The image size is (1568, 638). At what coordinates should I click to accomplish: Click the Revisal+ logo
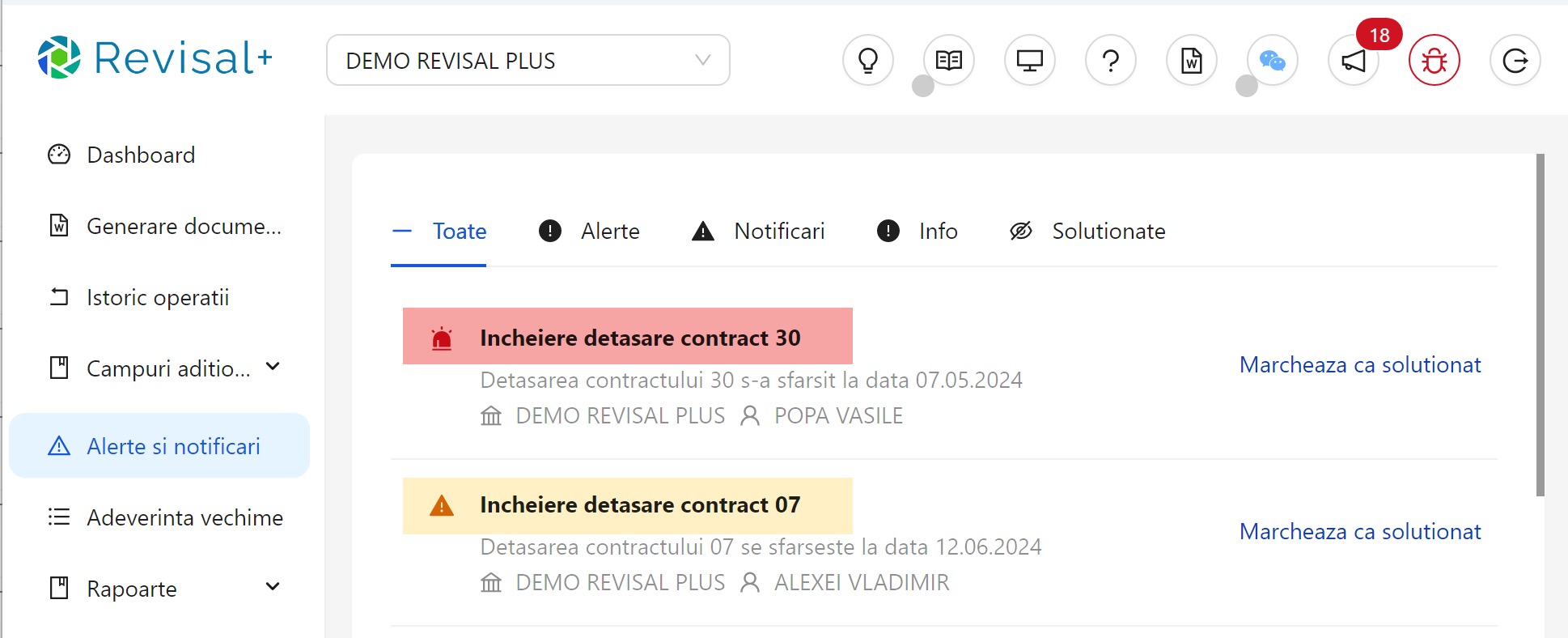(x=155, y=57)
